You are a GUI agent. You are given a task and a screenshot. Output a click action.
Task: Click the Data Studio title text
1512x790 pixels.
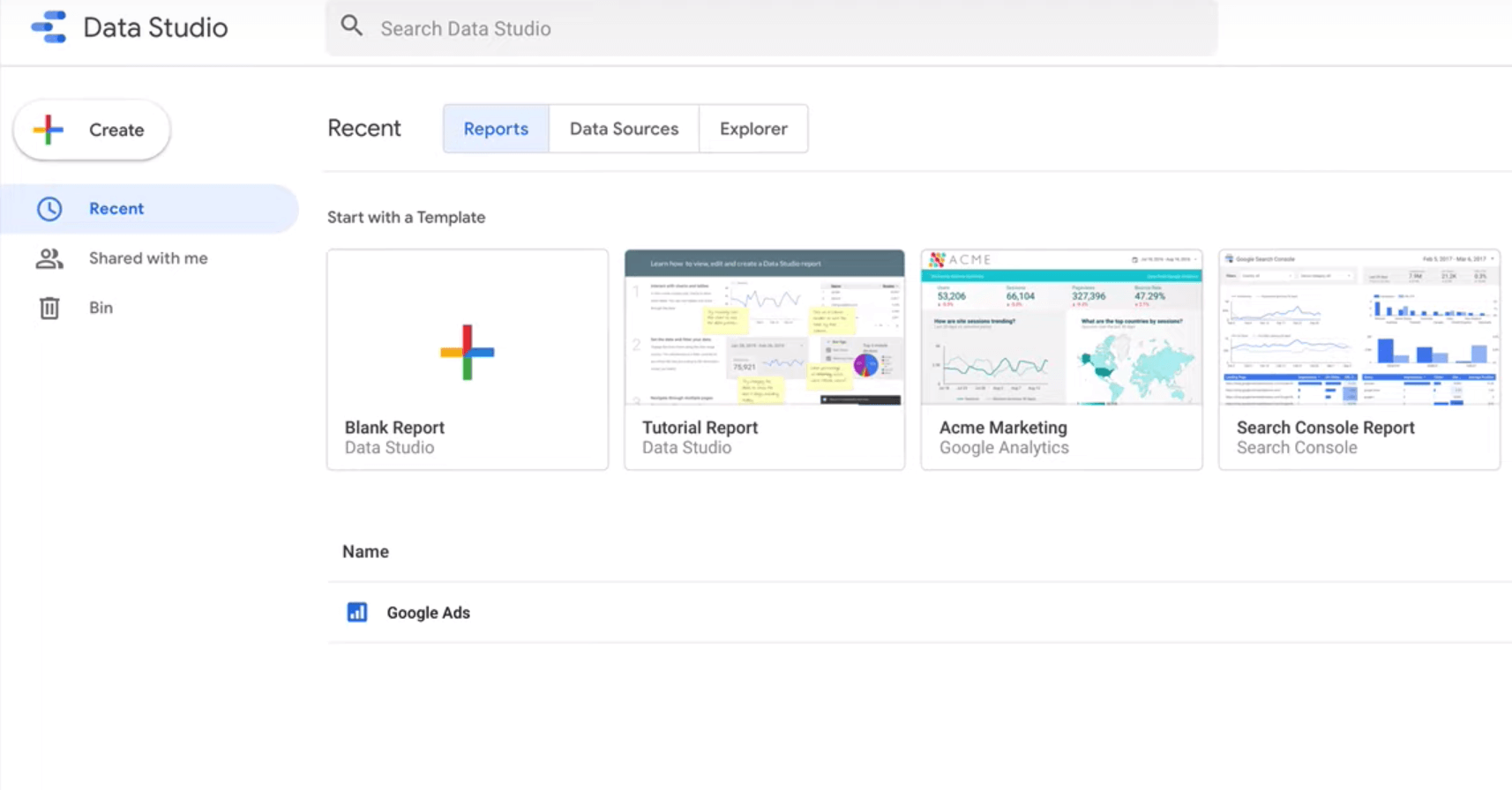pyautogui.click(x=155, y=27)
